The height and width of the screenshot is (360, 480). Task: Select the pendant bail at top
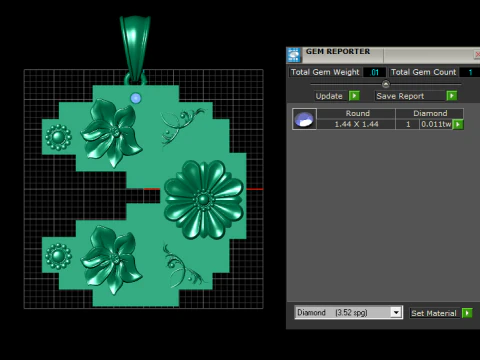[x=135, y=49]
